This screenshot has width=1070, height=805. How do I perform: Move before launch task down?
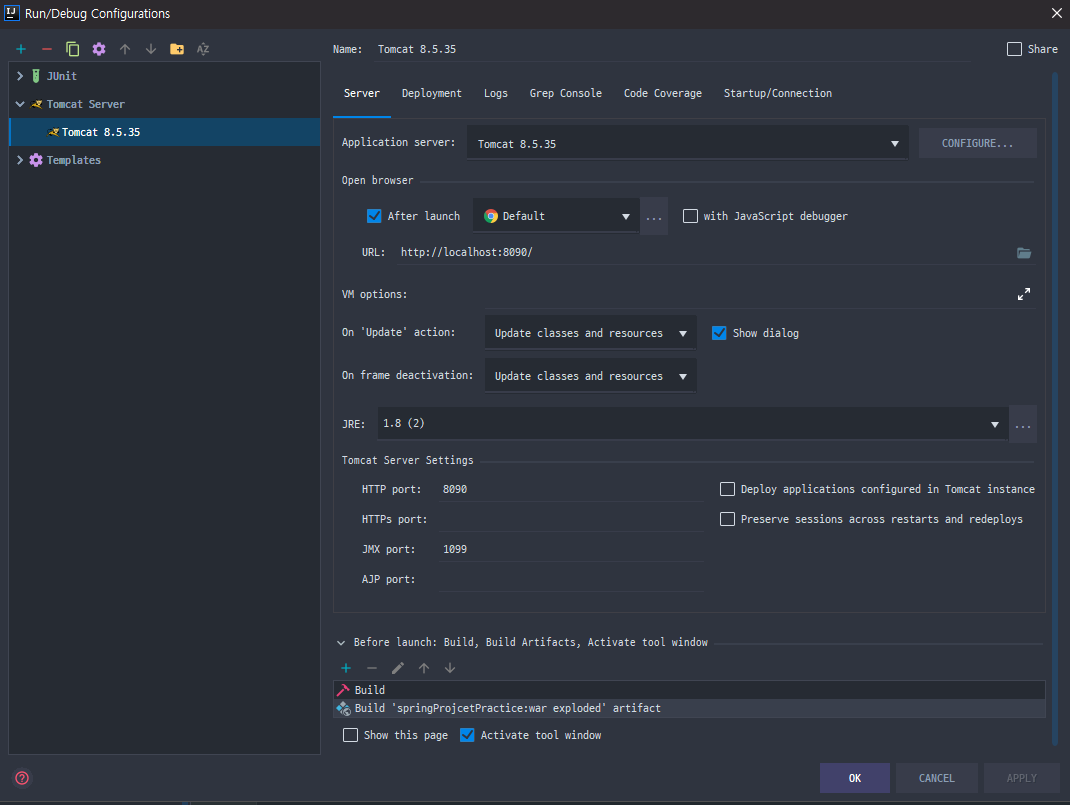(x=450, y=668)
